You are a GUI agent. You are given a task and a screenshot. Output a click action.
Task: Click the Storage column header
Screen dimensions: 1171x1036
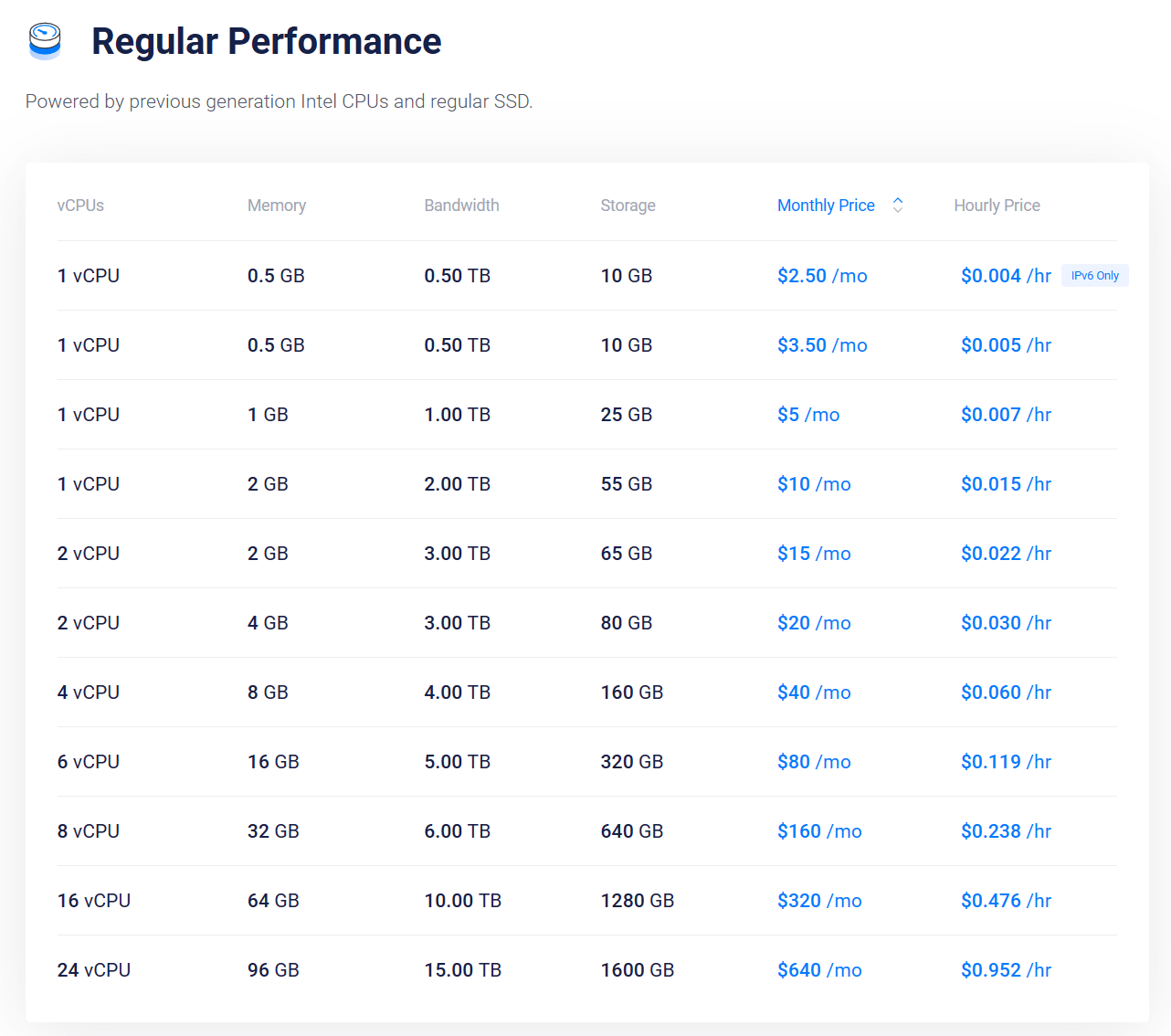tap(628, 206)
